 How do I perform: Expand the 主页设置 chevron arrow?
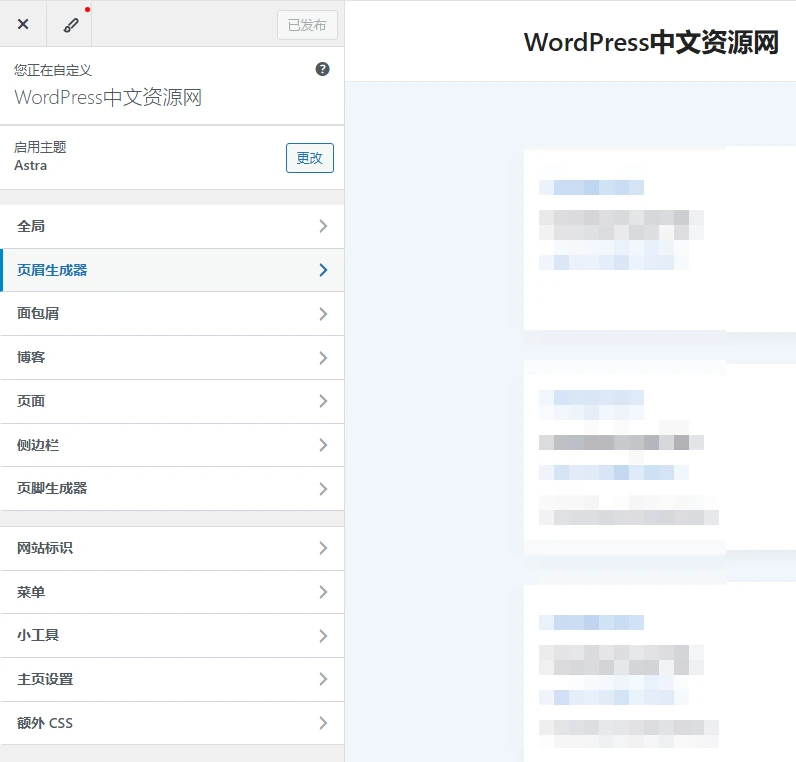(323, 679)
